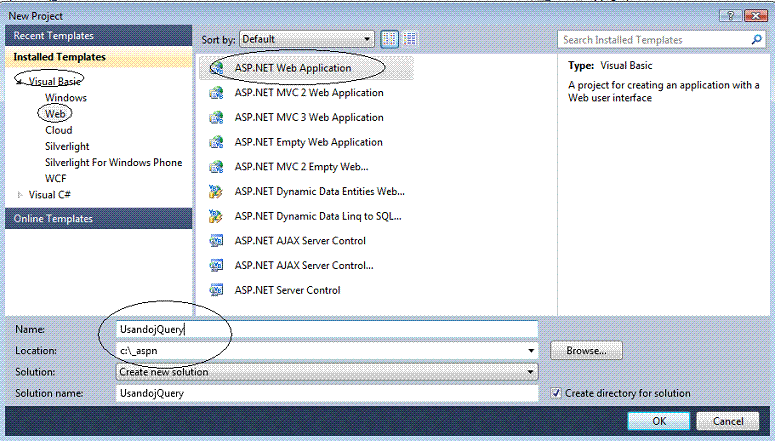Select ASP.NET Web Application template
Screen dimensions: 775x441
(x=306, y=68)
